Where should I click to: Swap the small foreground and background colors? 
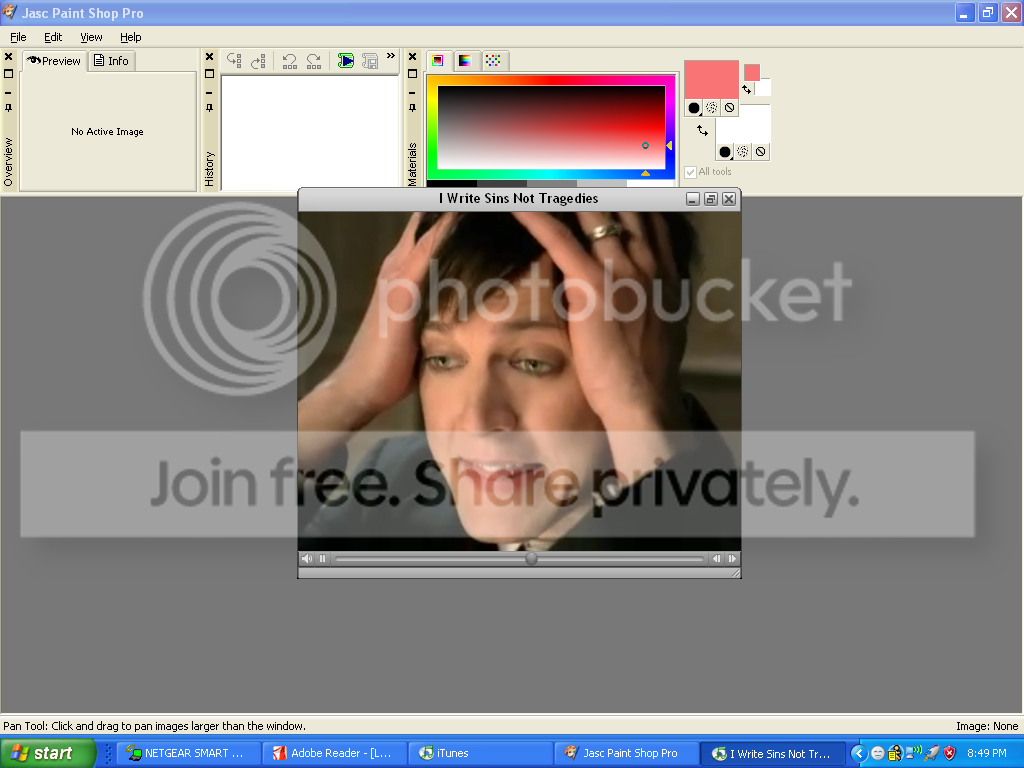pos(746,89)
